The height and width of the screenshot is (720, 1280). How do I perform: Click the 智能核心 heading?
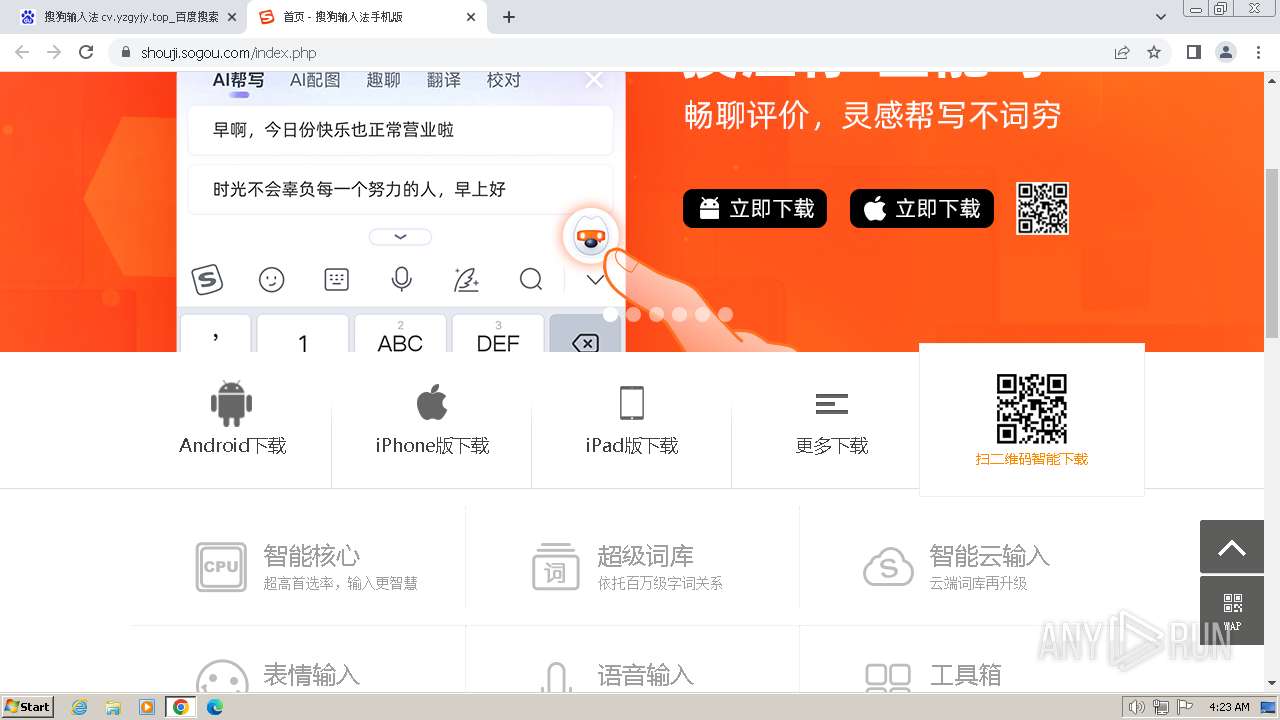[x=312, y=555]
